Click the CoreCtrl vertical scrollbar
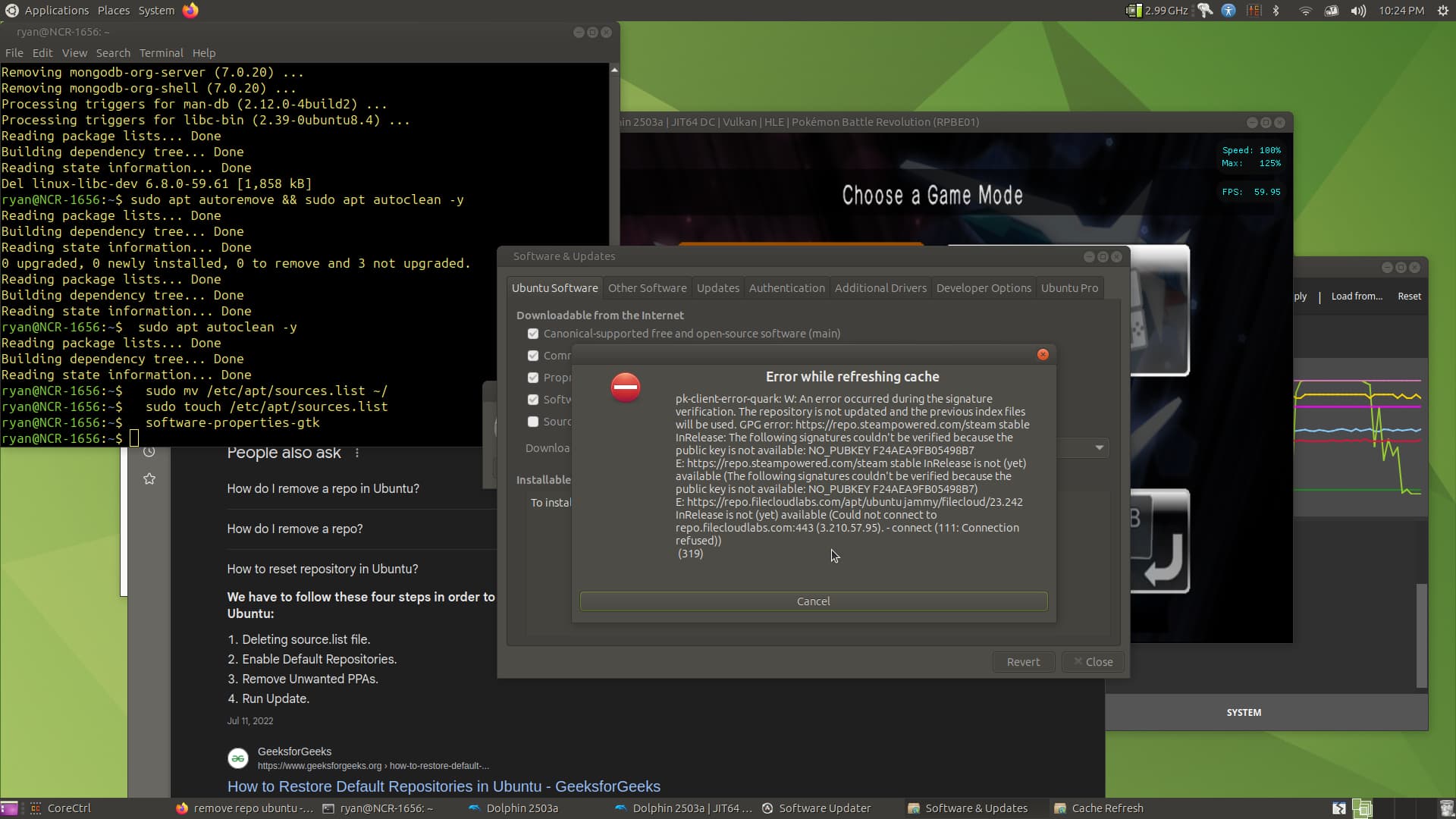1456x819 pixels. coord(1421,635)
